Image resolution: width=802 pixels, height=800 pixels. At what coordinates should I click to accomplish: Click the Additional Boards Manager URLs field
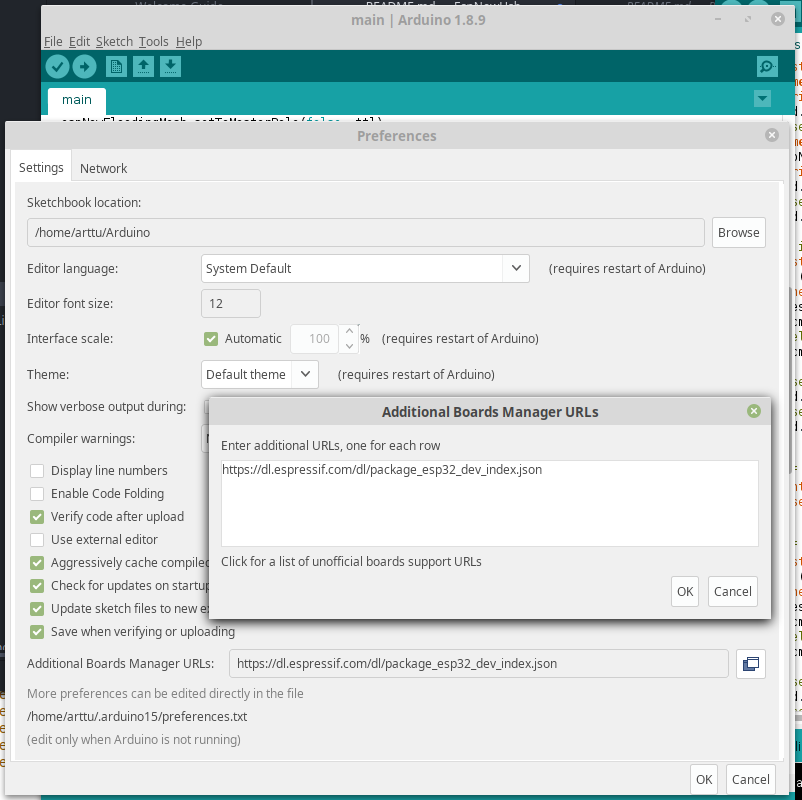coord(479,663)
